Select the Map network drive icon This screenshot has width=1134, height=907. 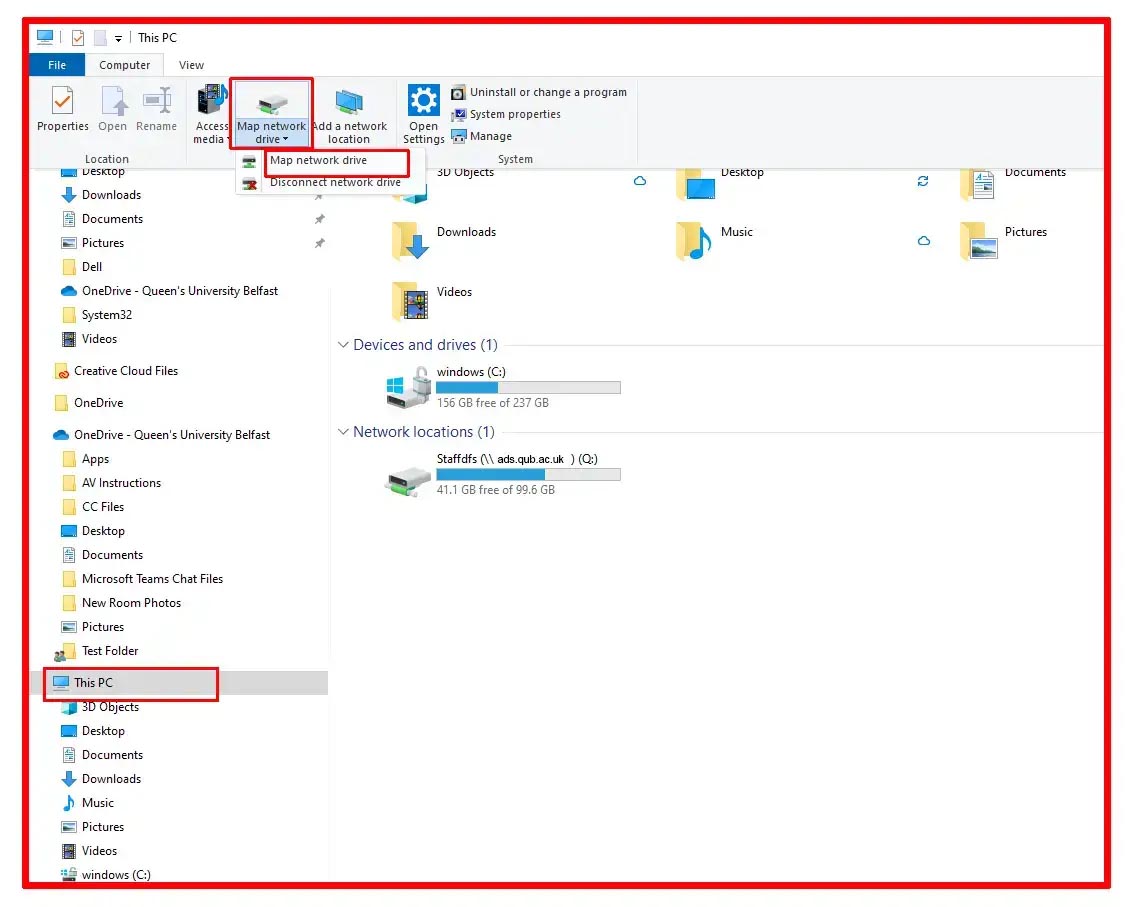tap(271, 107)
